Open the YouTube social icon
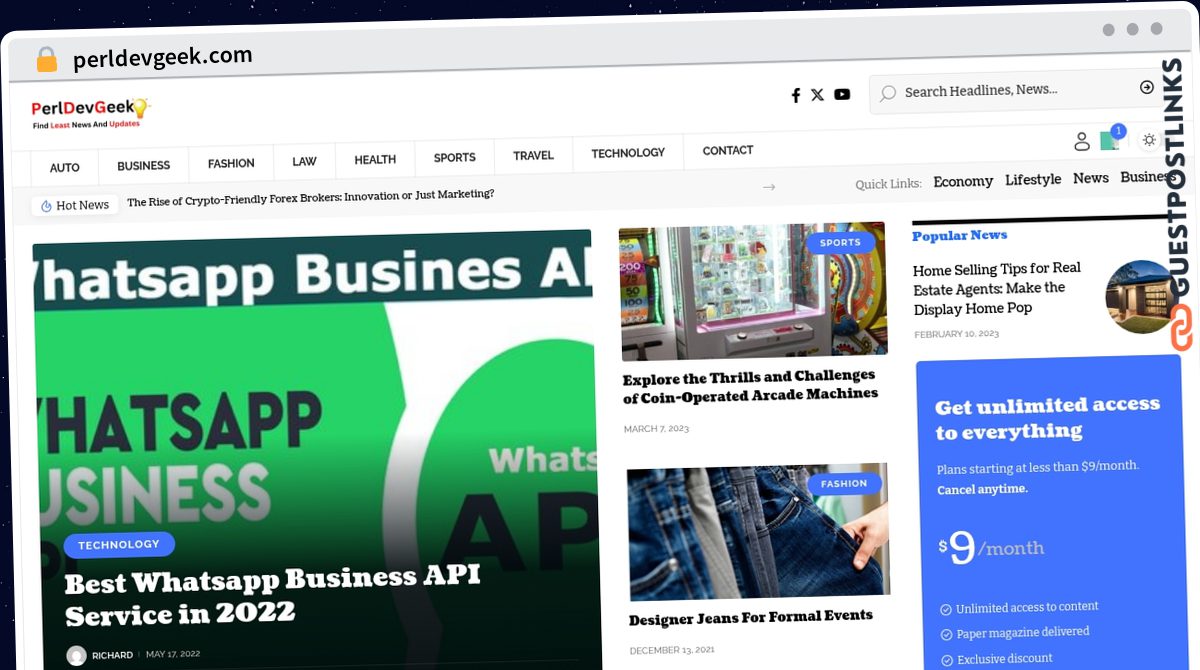The image size is (1200, 670). click(842, 94)
